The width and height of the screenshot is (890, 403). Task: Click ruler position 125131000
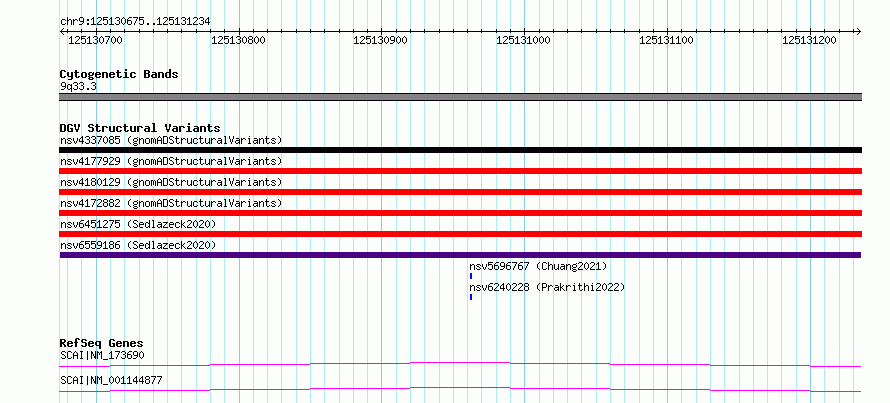(523, 41)
